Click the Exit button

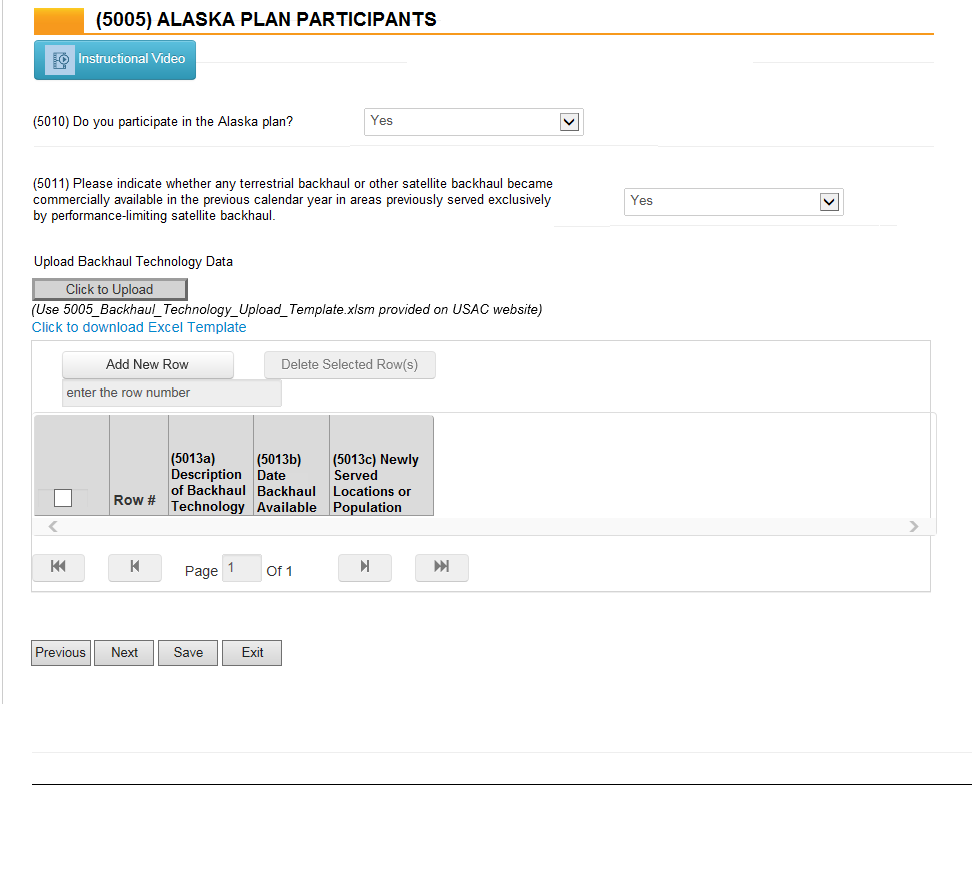point(252,653)
